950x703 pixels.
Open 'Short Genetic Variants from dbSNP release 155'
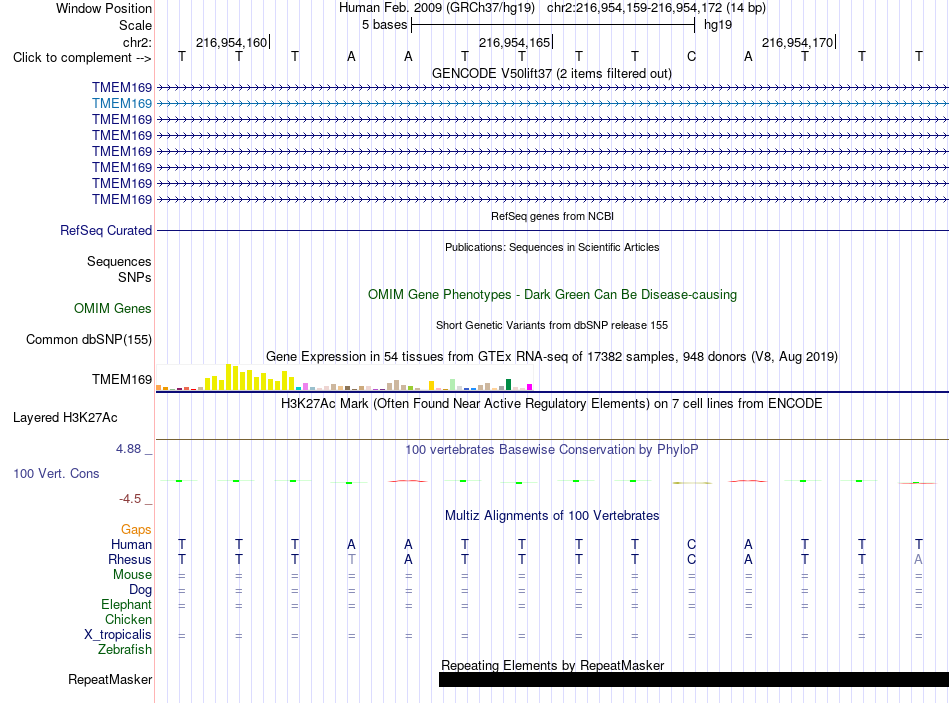(552, 325)
